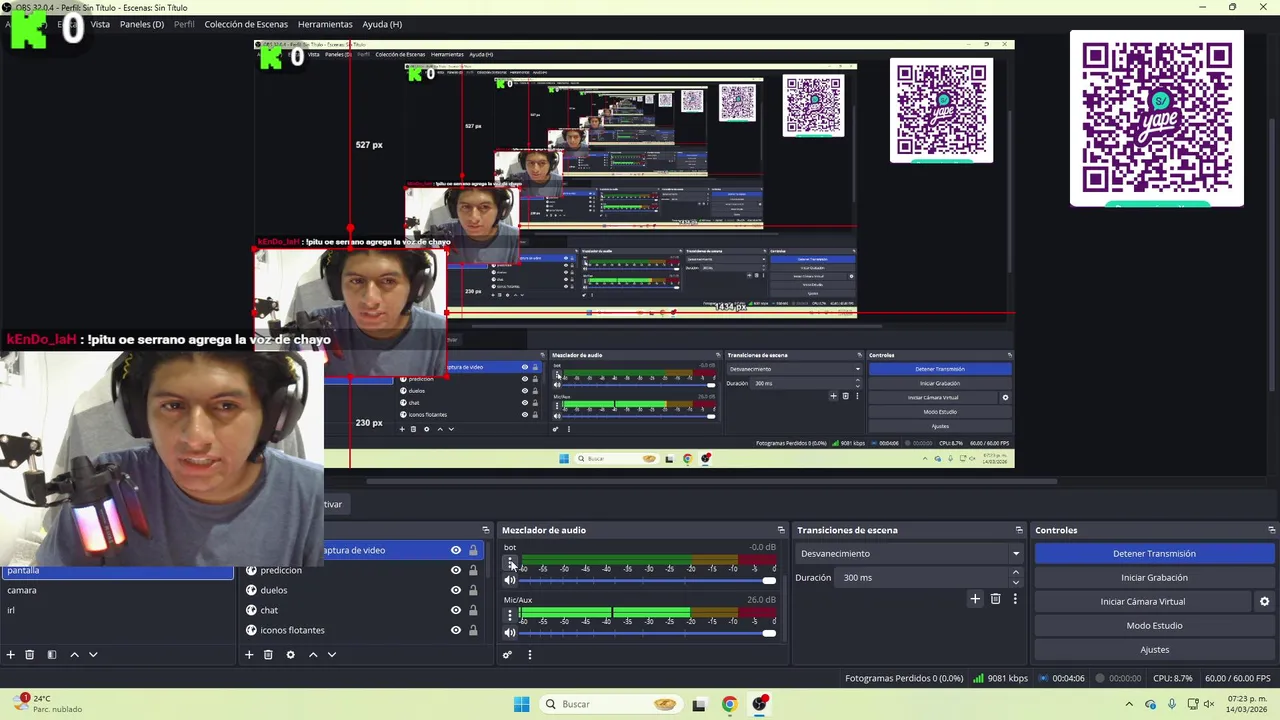Open scene filters icon in Scenes toolbar
Image resolution: width=1280 pixels, height=720 pixels.
(50, 655)
